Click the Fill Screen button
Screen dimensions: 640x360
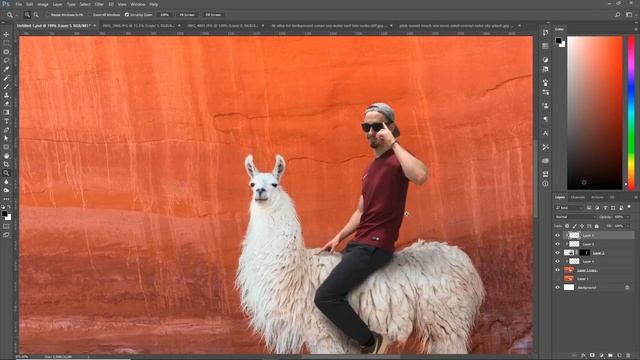(x=213, y=15)
